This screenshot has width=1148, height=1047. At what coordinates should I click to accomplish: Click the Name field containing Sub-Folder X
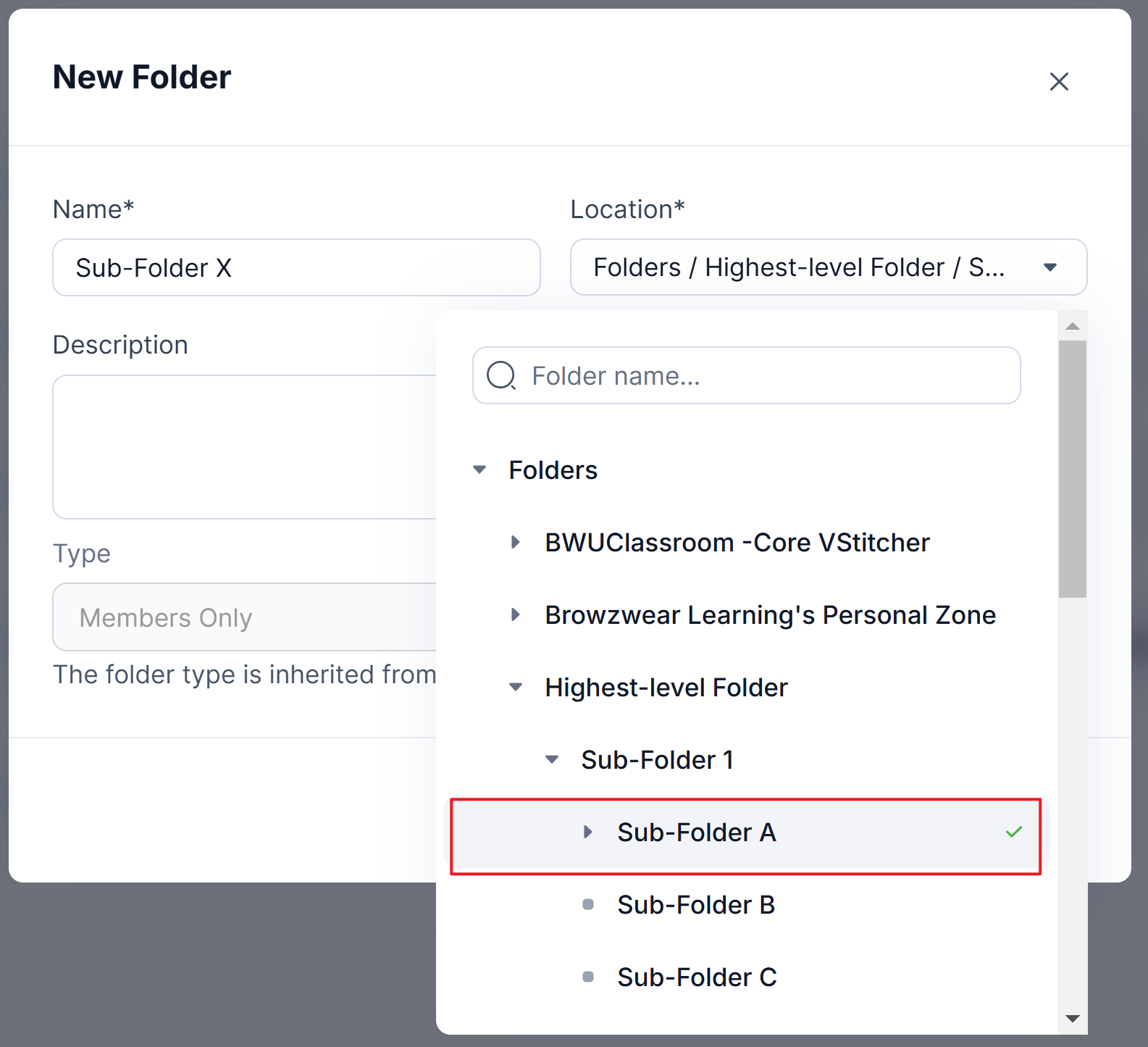[296, 267]
